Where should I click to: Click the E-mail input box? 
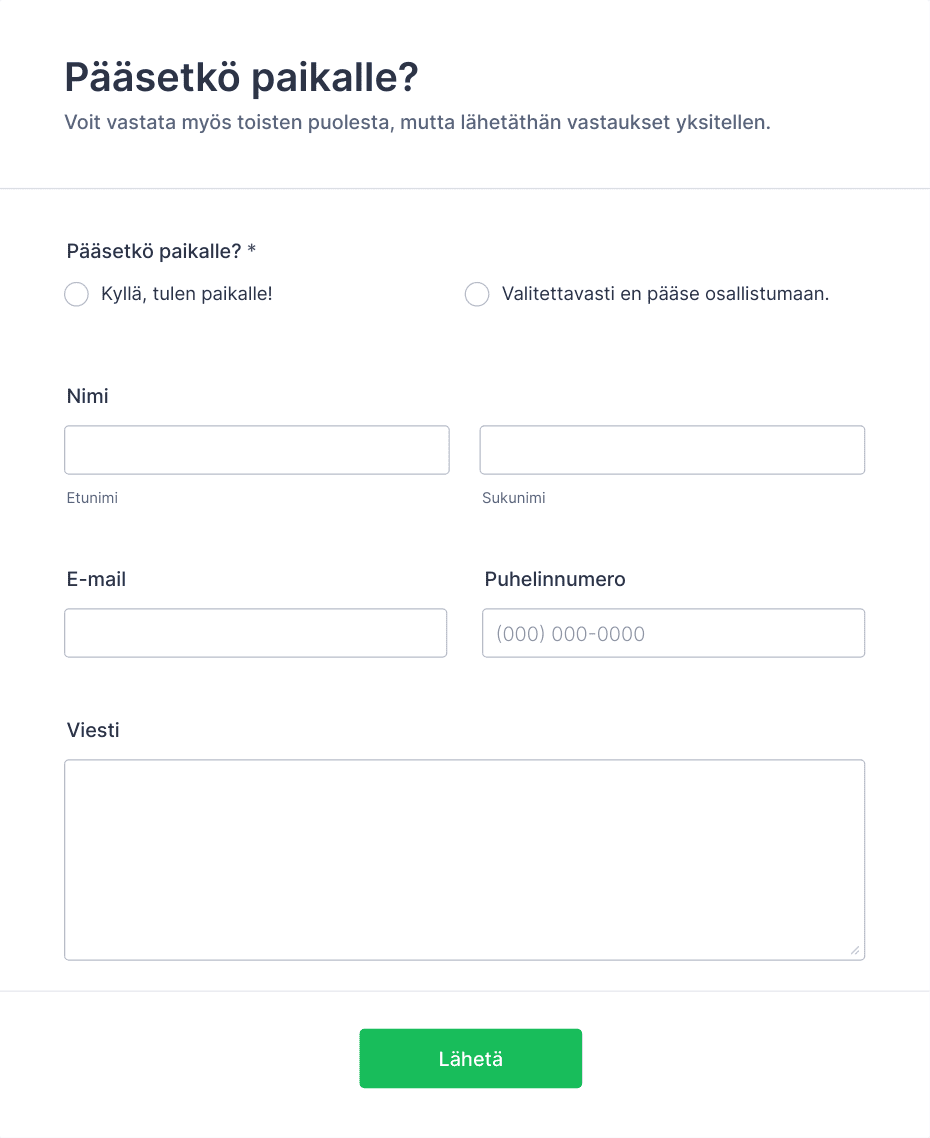[256, 633]
